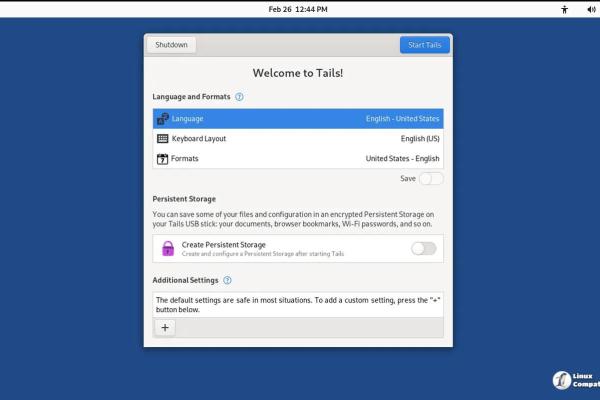The width and height of the screenshot is (600, 400).
Task: Click the Shutdown button
Action: [x=171, y=45]
